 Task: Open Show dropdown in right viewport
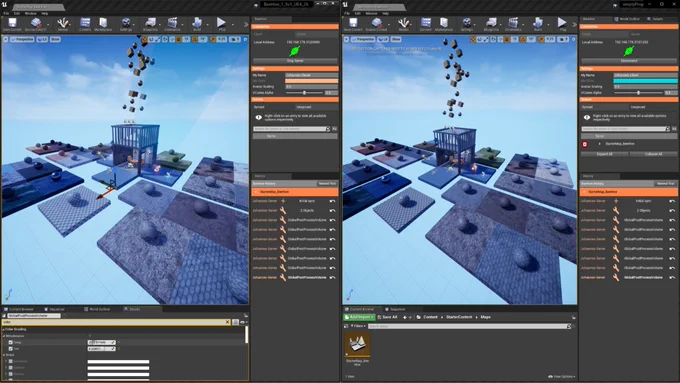tap(396, 39)
